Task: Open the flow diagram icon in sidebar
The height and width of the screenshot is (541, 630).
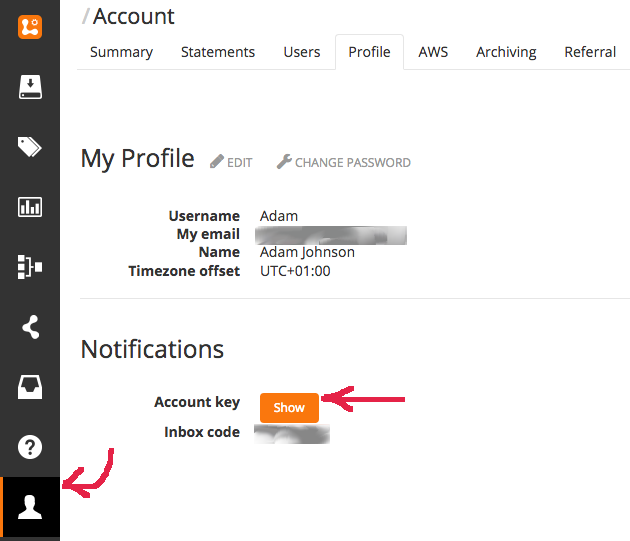Action: tap(30, 266)
